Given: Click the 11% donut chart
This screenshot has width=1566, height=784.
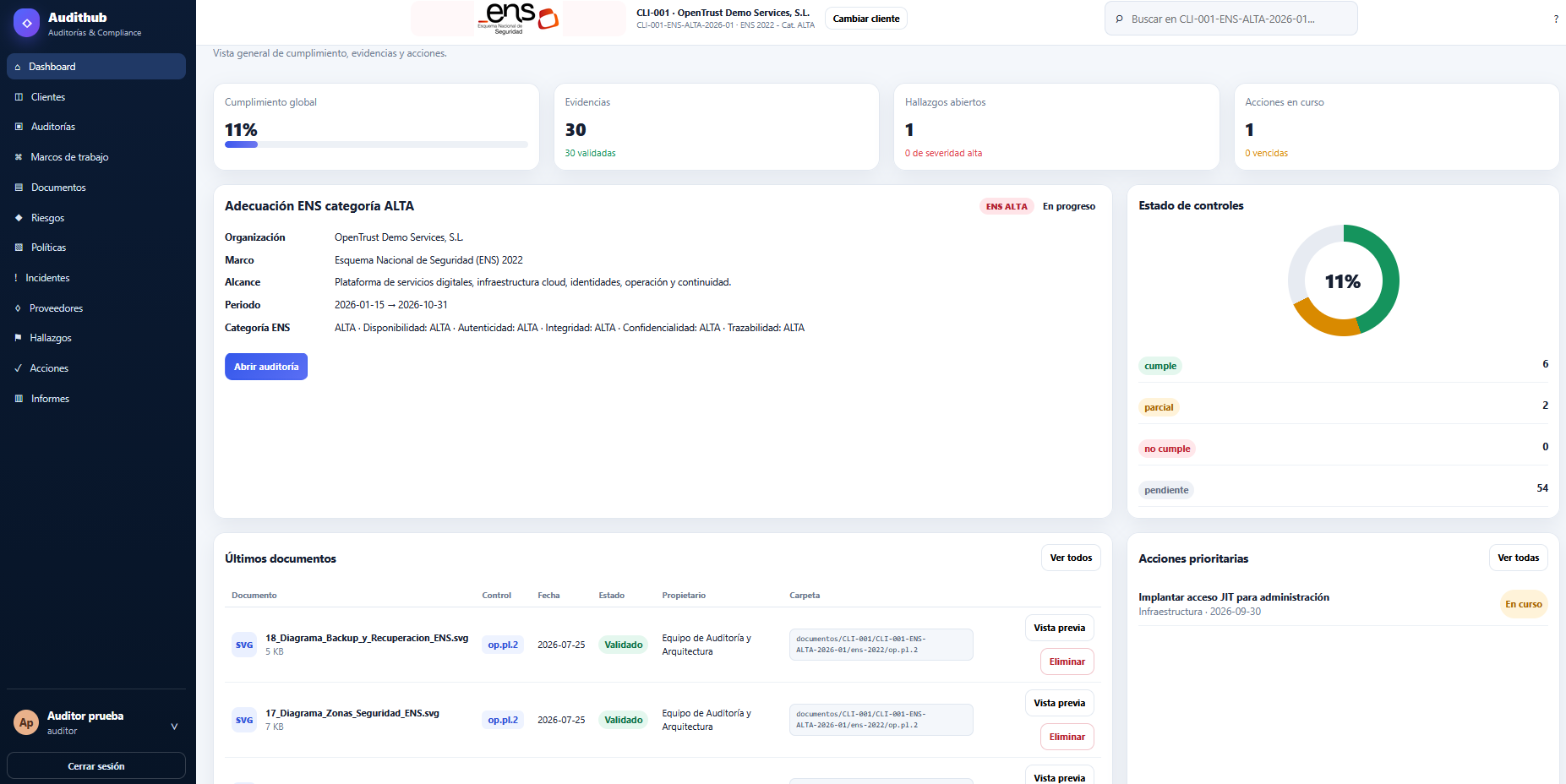Looking at the screenshot, I should point(1343,280).
